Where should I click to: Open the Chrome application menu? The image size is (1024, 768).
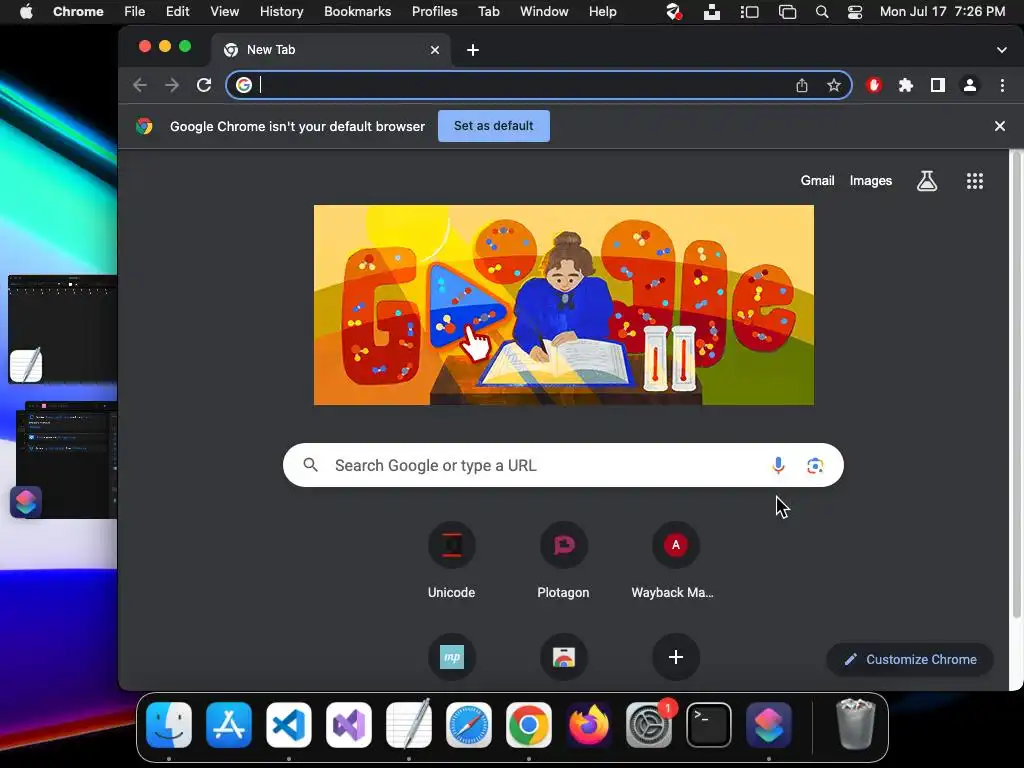click(78, 12)
